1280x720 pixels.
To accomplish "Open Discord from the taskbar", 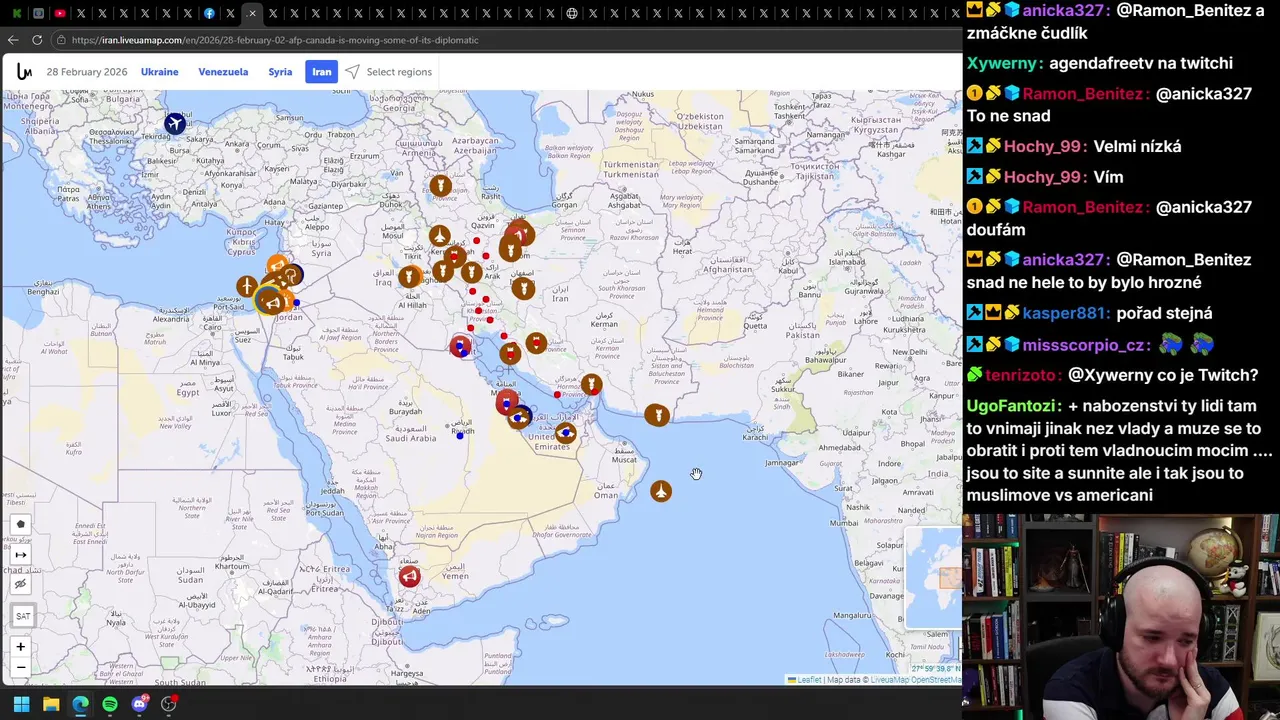I will click(139, 704).
